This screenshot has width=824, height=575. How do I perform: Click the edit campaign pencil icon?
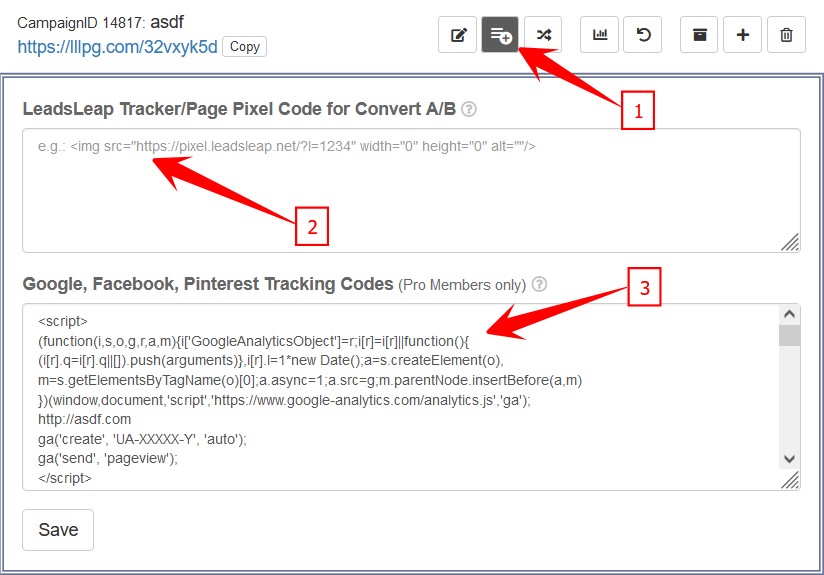tap(458, 35)
